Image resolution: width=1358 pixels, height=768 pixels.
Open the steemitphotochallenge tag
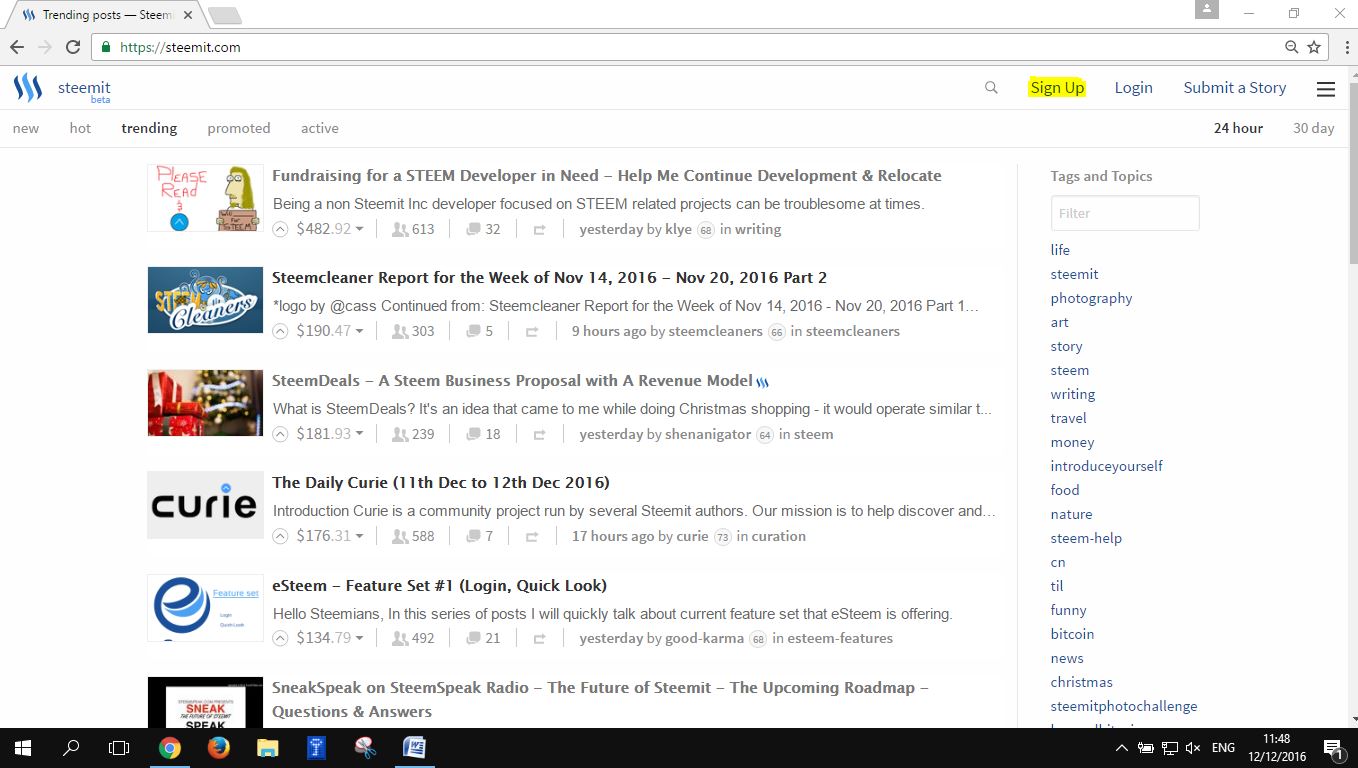(1124, 706)
